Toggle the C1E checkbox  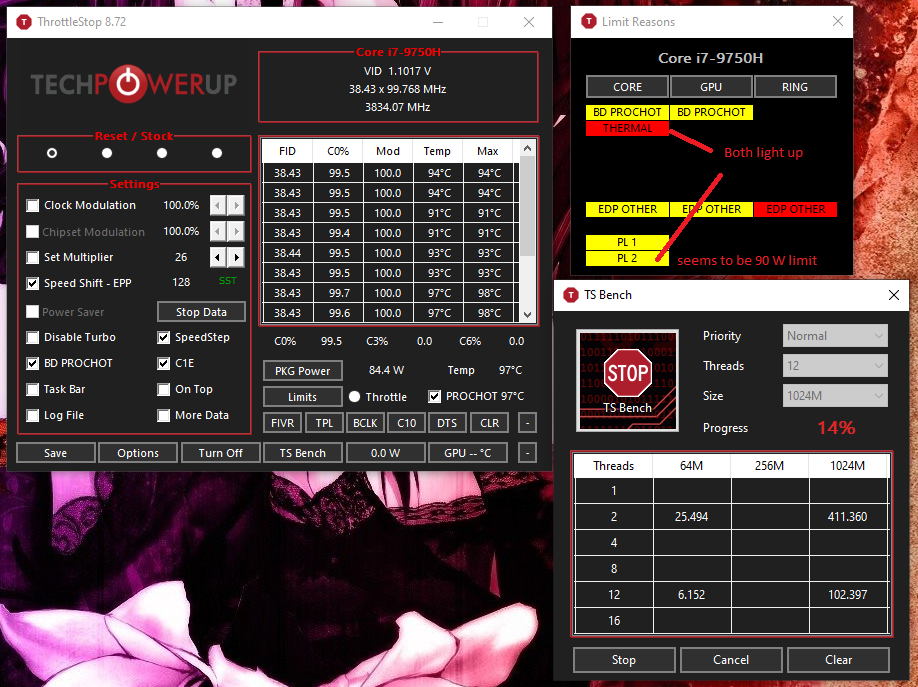pyautogui.click(x=164, y=363)
